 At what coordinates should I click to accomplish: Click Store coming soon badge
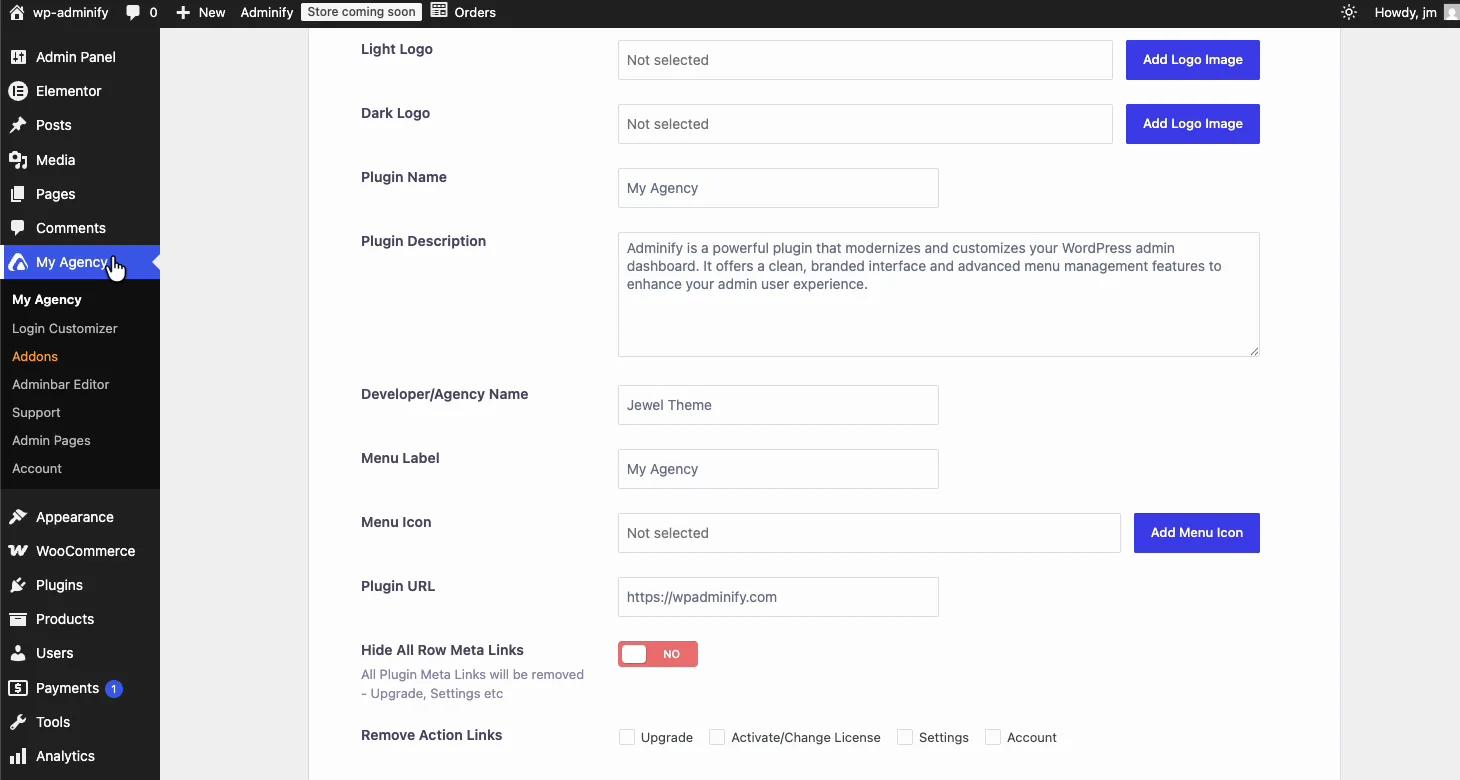click(x=361, y=12)
